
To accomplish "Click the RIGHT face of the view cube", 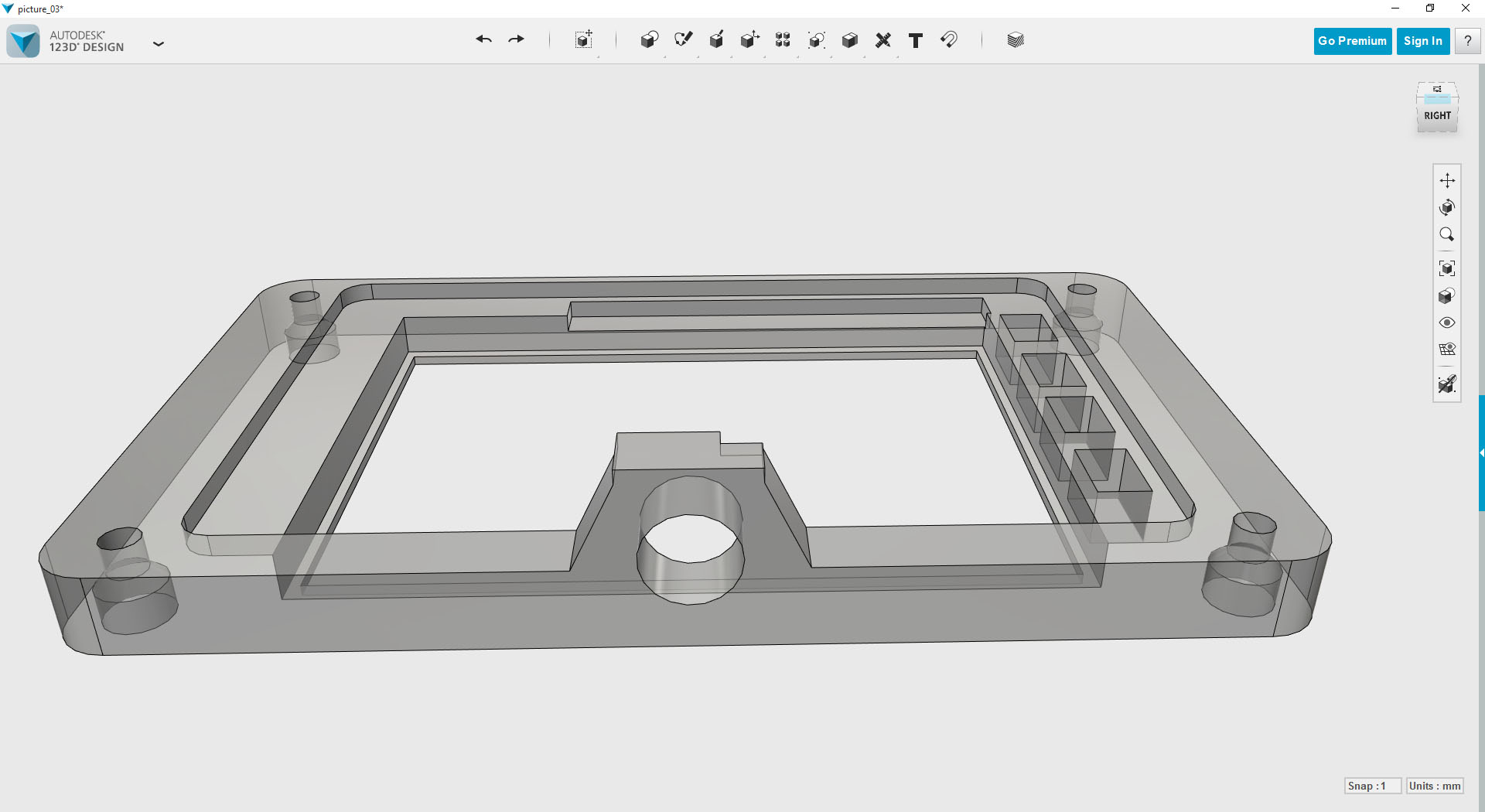I will click(x=1438, y=116).
